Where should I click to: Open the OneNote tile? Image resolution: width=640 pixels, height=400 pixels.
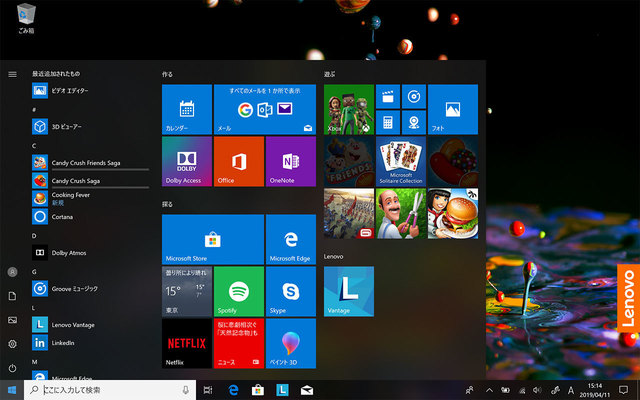[x=291, y=161]
